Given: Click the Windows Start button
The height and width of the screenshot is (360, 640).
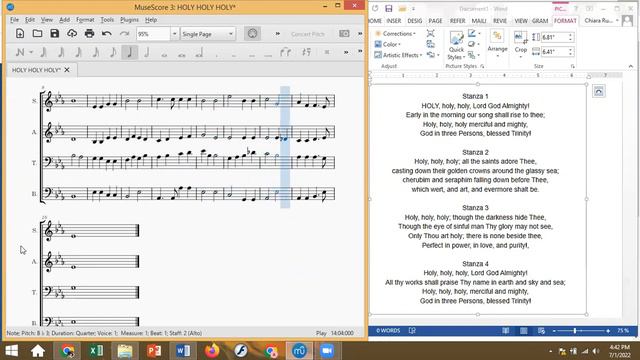Looking at the screenshot, I should tap(11, 351).
